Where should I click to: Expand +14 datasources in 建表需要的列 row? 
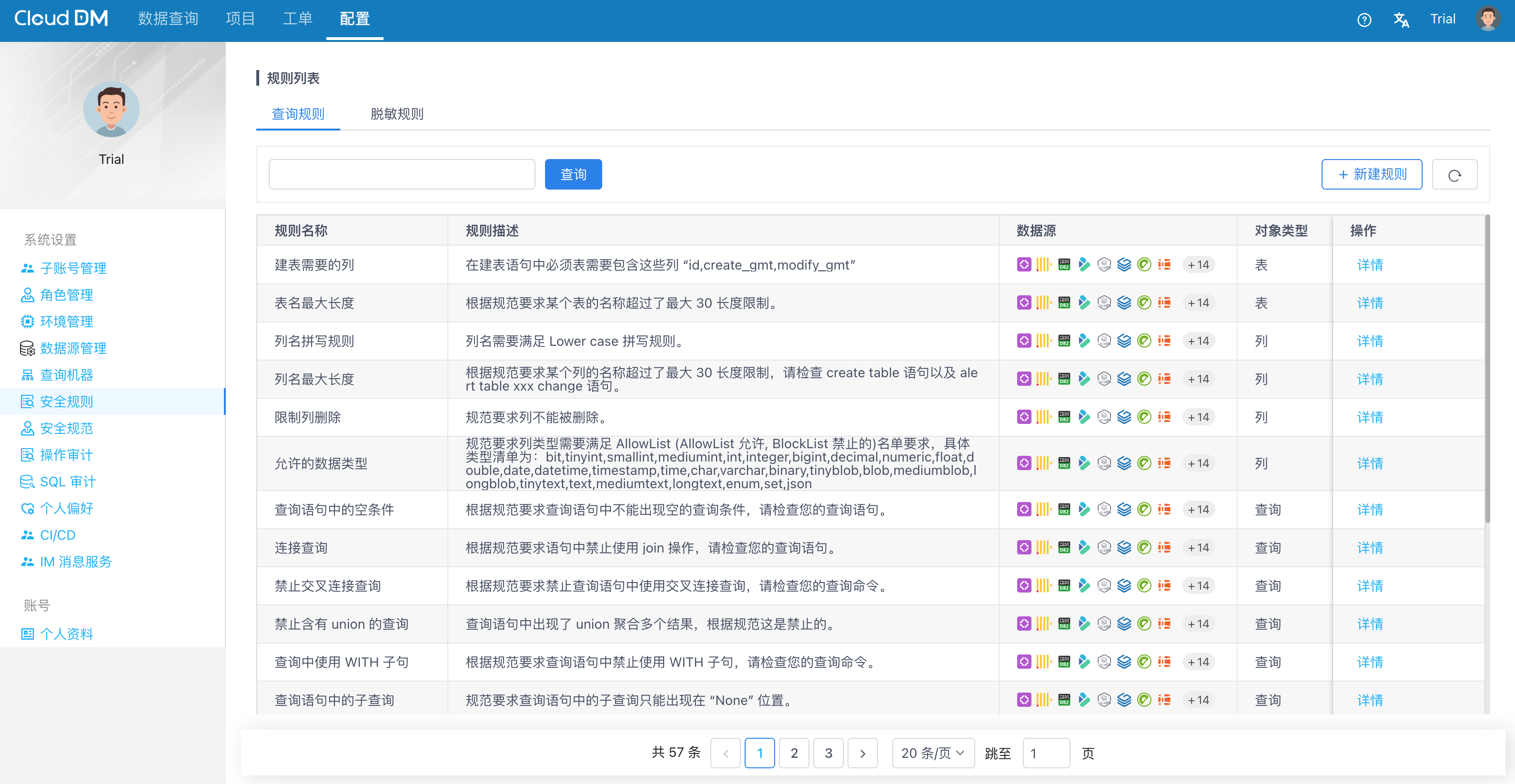click(x=1198, y=265)
